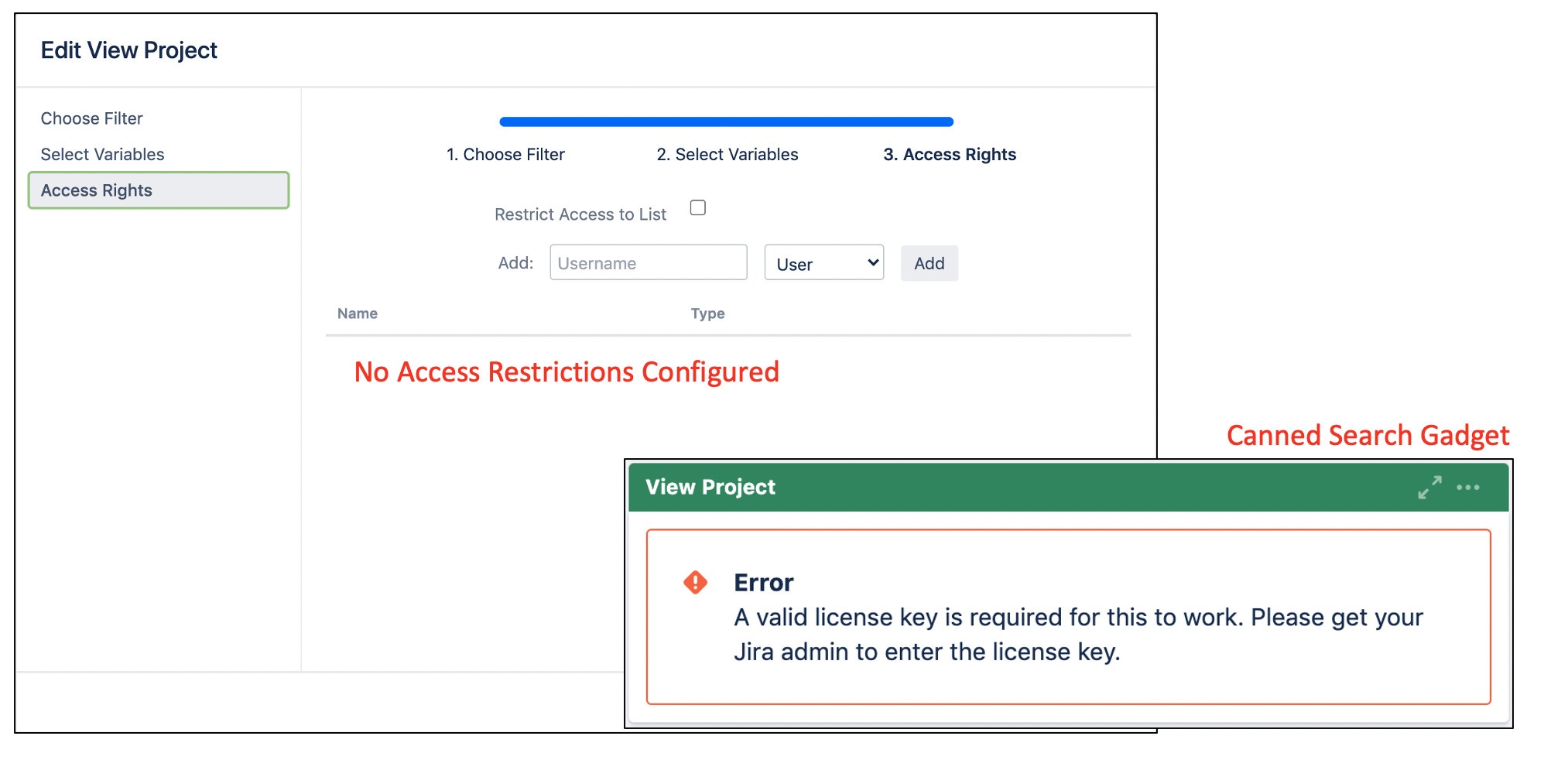The width and height of the screenshot is (1568, 760).
Task: Click the View Project gadget title bar
Action: click(x=710, y=487)
